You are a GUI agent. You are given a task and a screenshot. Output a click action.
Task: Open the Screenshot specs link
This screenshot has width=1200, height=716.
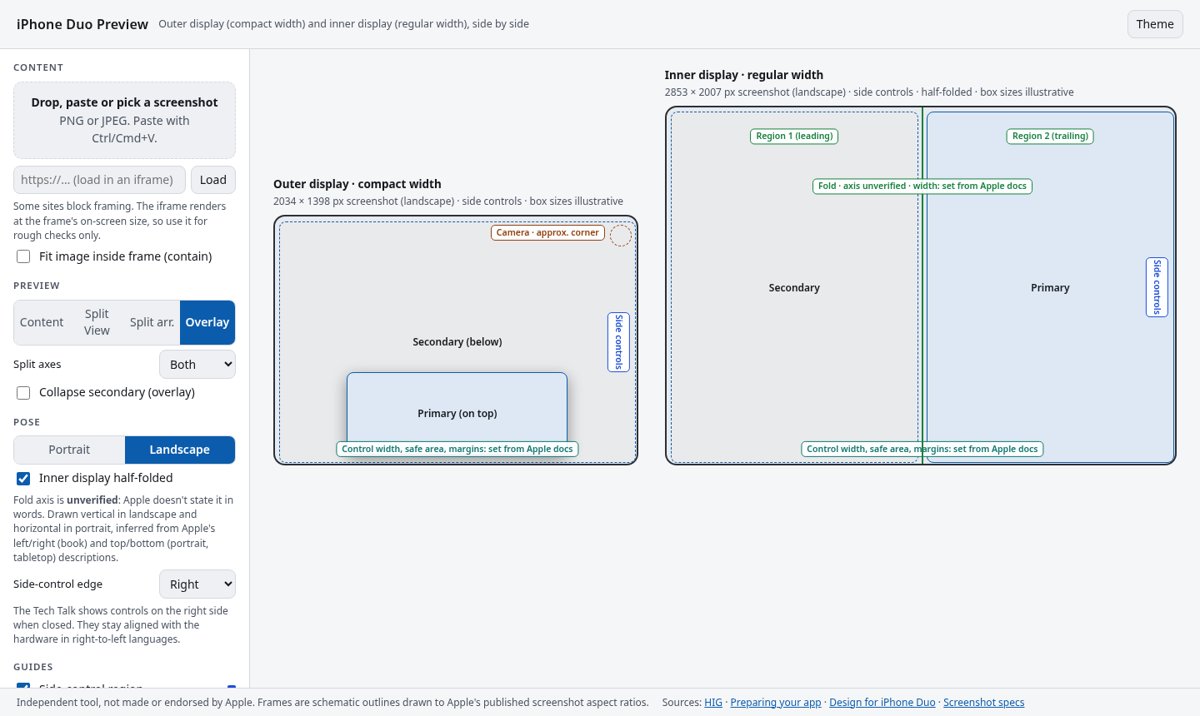(x=984, y=703)
